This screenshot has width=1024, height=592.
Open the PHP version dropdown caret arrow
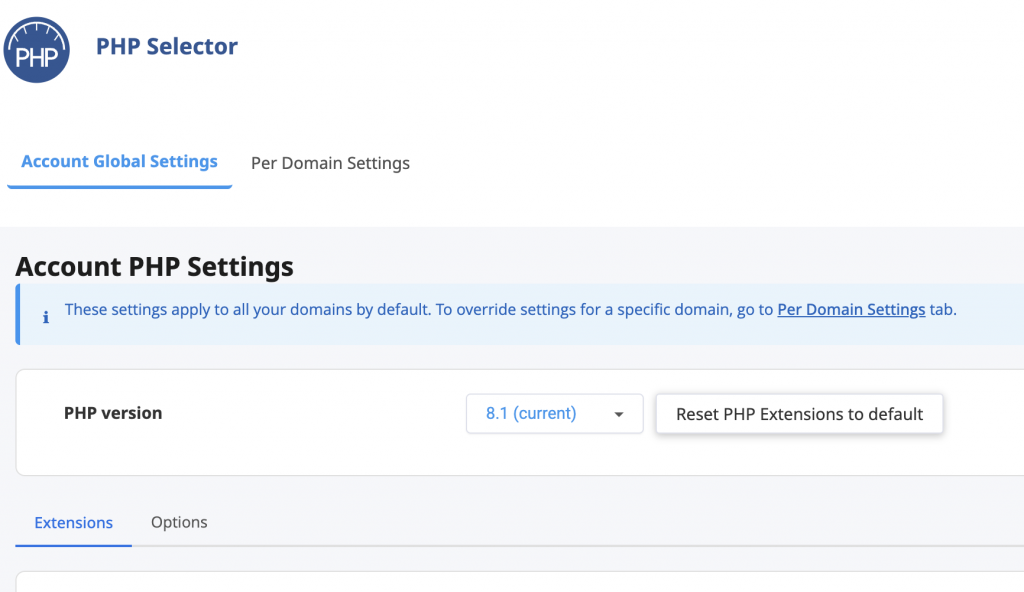click(x=618, y=414)
